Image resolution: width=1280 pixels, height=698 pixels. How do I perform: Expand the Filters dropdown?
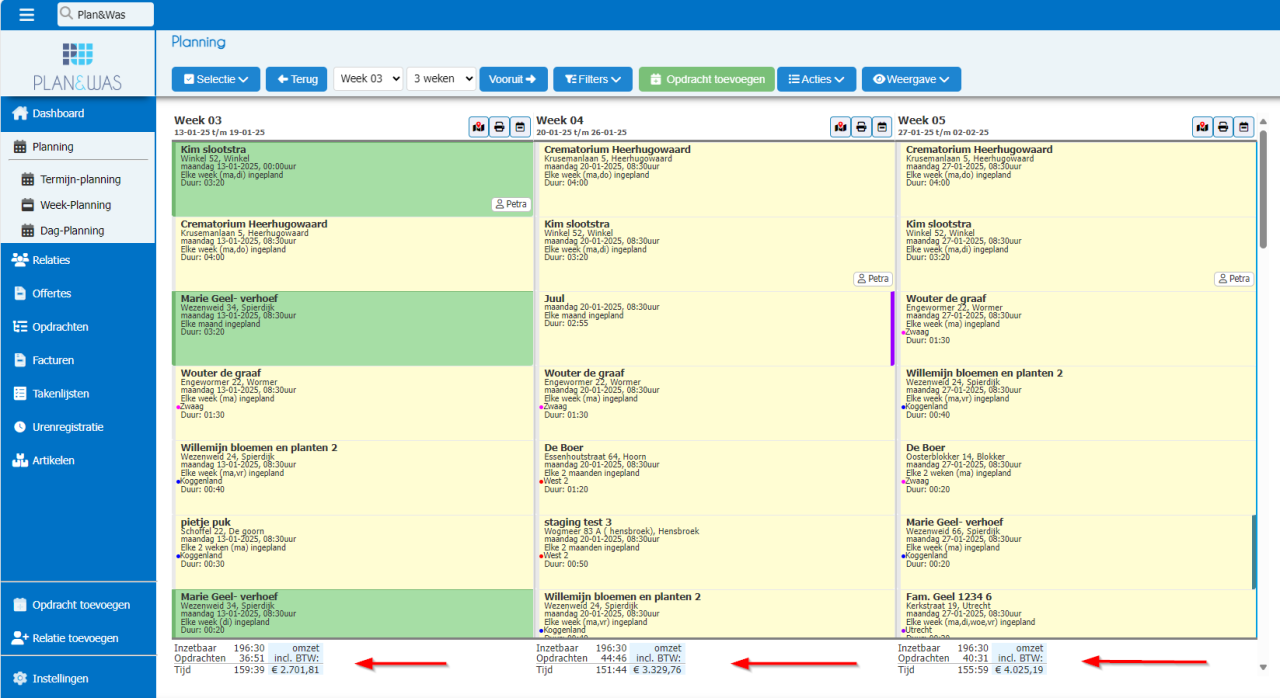[x=593, y=79]
